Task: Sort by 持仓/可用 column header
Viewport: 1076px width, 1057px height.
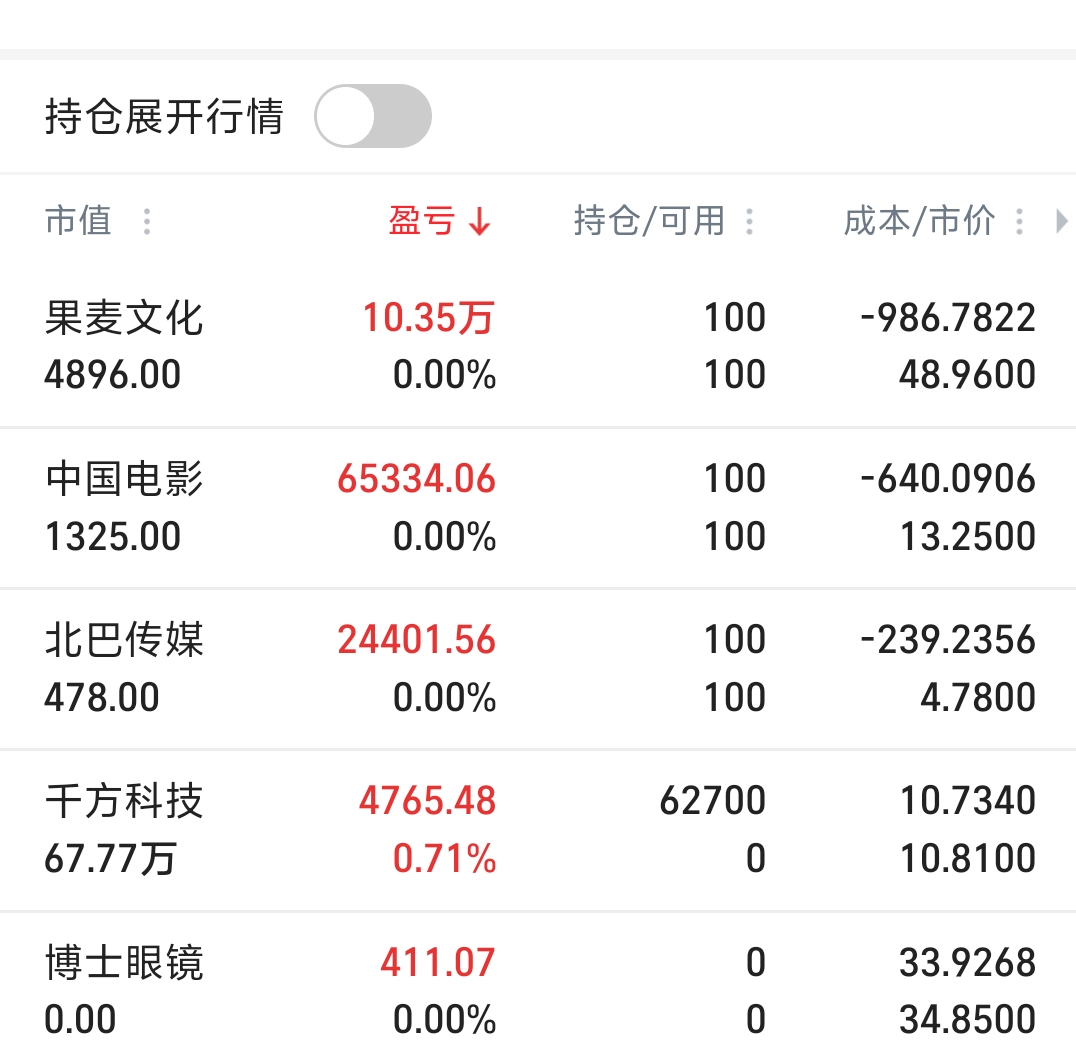Action: point(649,221)
